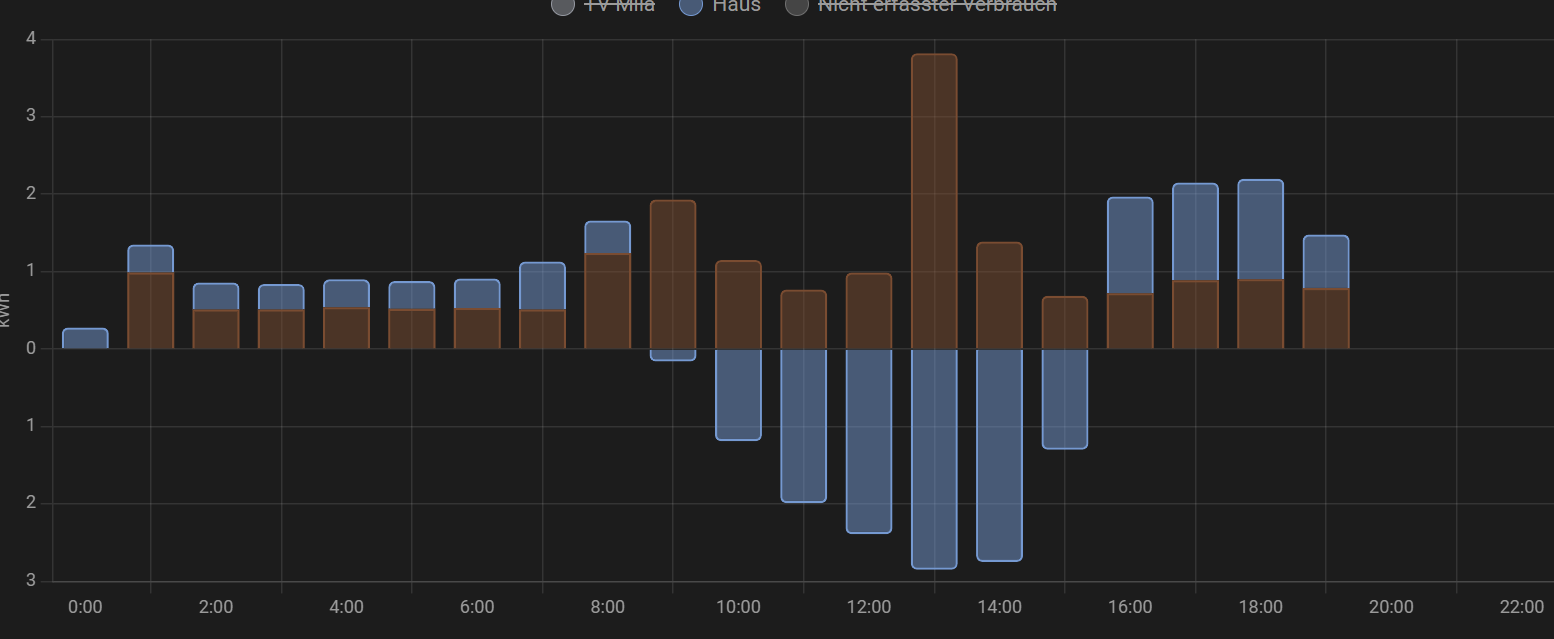This screenshot has width=1554, height=639.
Task: Select the negative blue bar at 10:00
Action: 738,394
